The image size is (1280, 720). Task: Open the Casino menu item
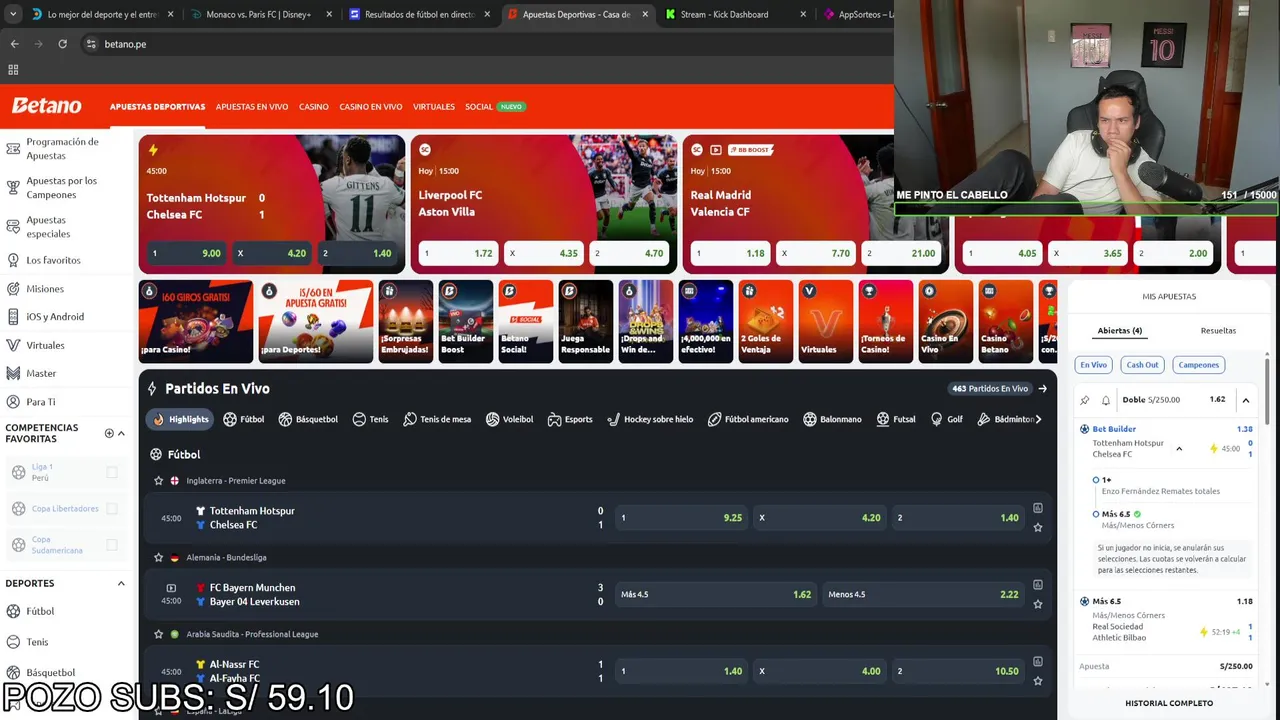pyautogui.click(x=314, y=107)
